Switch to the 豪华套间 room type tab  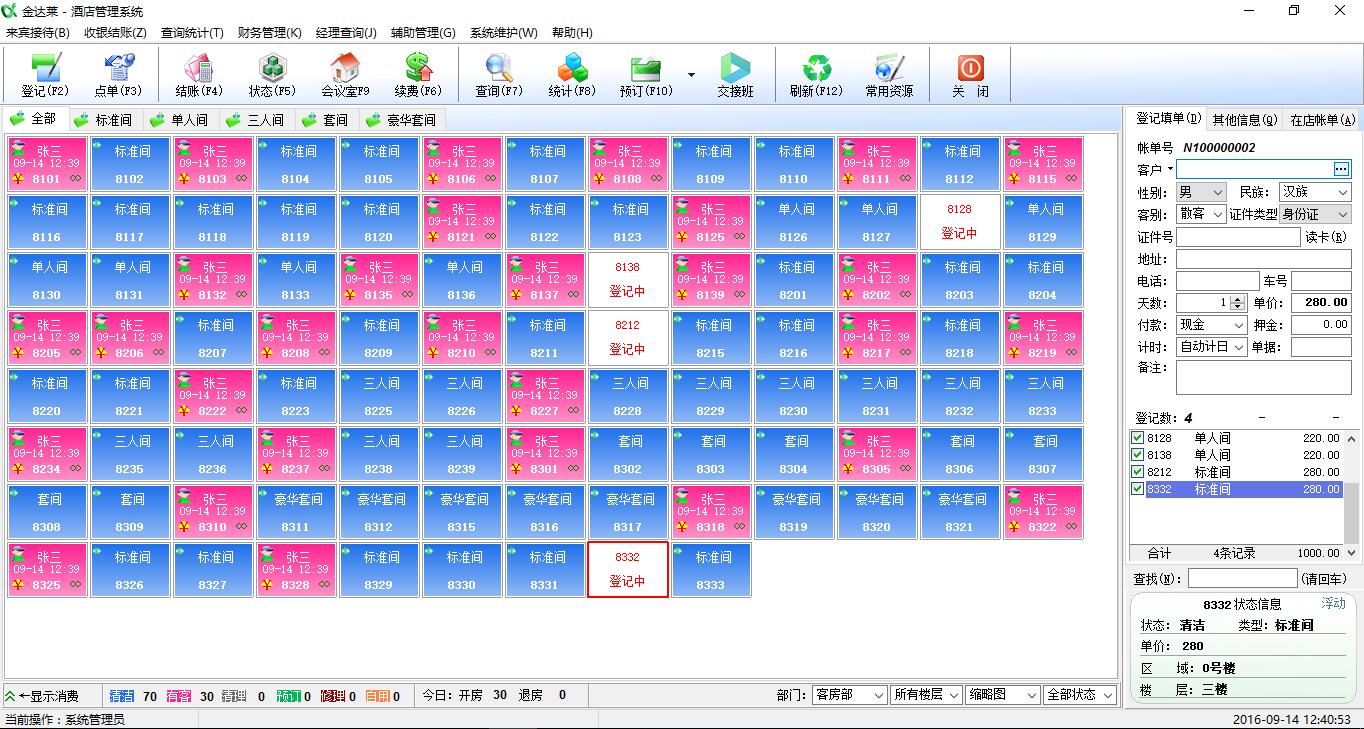tap(402, 120)
